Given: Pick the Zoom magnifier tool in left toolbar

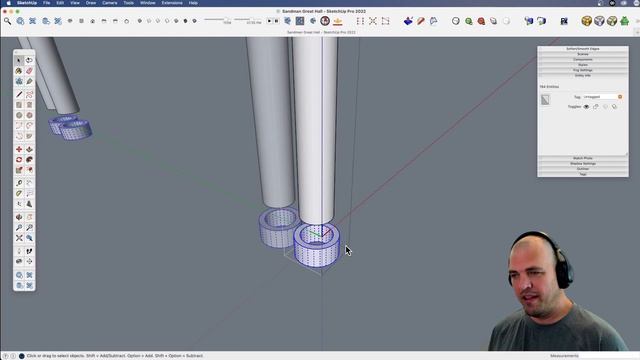Looking at the screenshot, I should click(19, 228).
